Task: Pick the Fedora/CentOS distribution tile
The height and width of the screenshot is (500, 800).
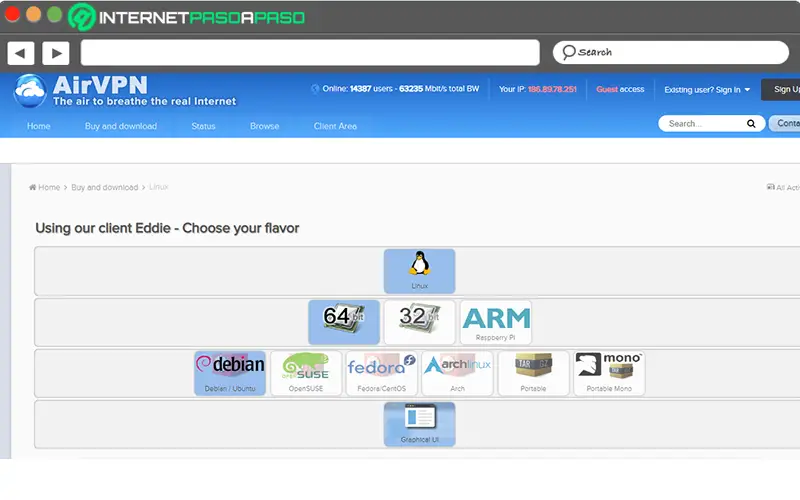Action: point(382,373)
